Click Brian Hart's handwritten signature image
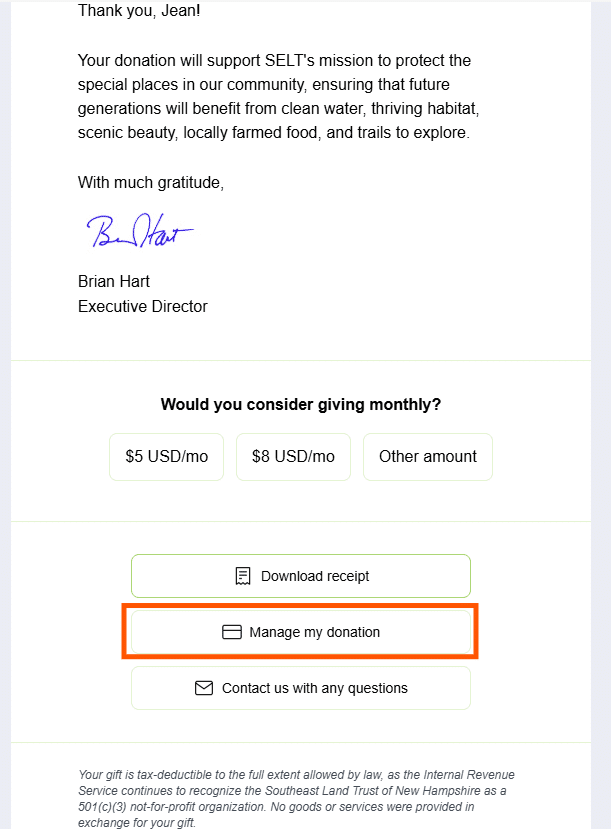This screenshot has width=611, height=829. [x=138, y=231]
